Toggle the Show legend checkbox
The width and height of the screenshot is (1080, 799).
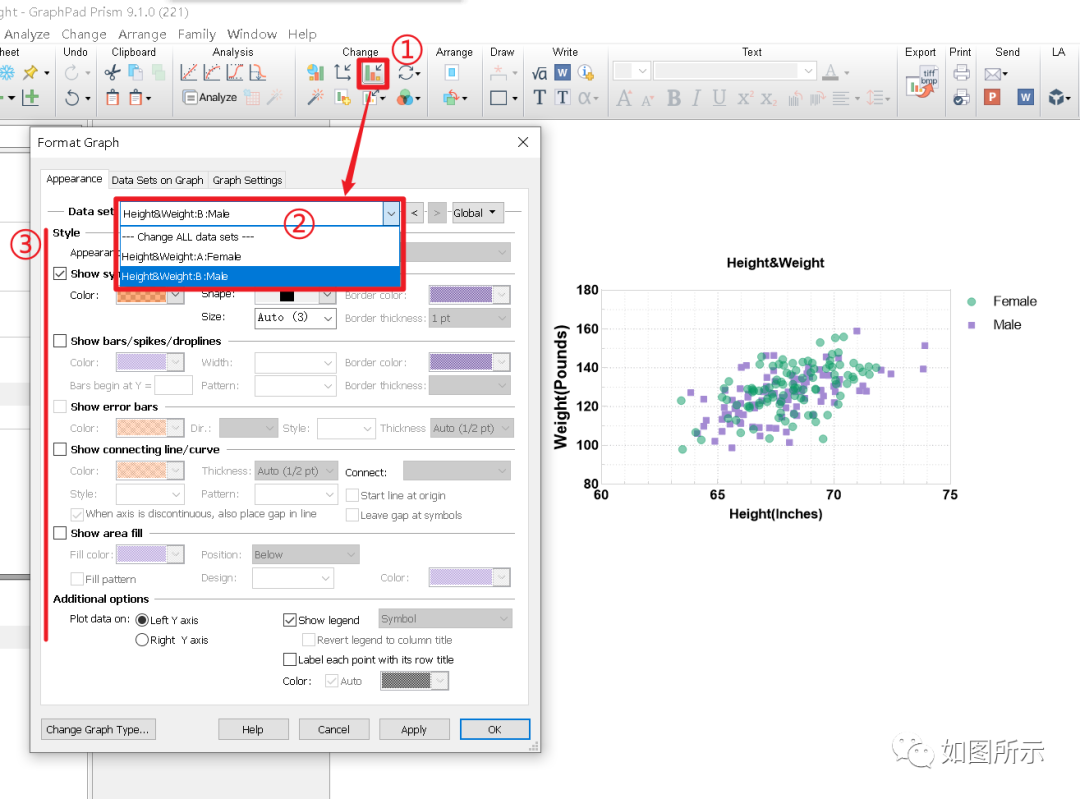(x=290, y=620)
